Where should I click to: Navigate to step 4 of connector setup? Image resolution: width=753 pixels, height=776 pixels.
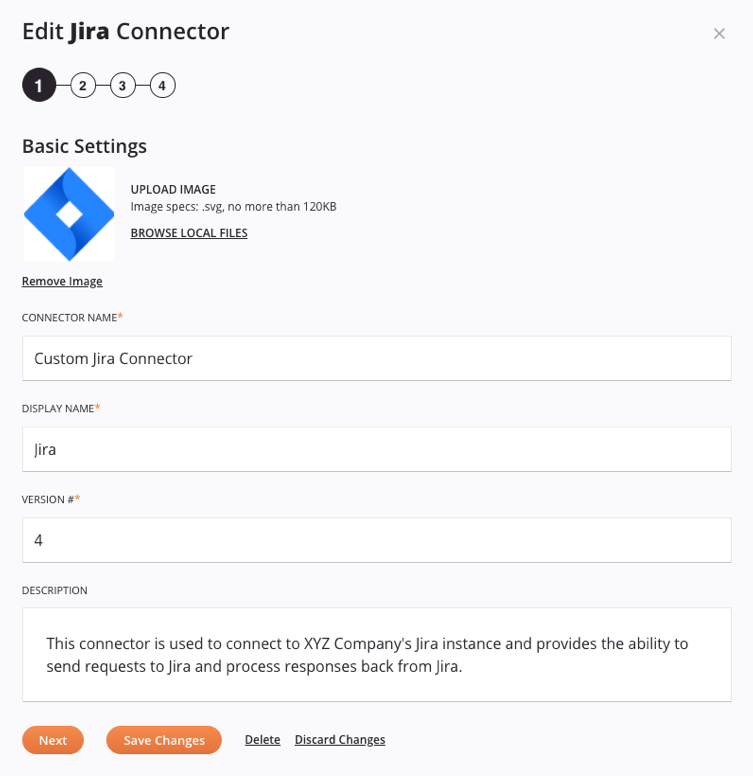(162, 85)
